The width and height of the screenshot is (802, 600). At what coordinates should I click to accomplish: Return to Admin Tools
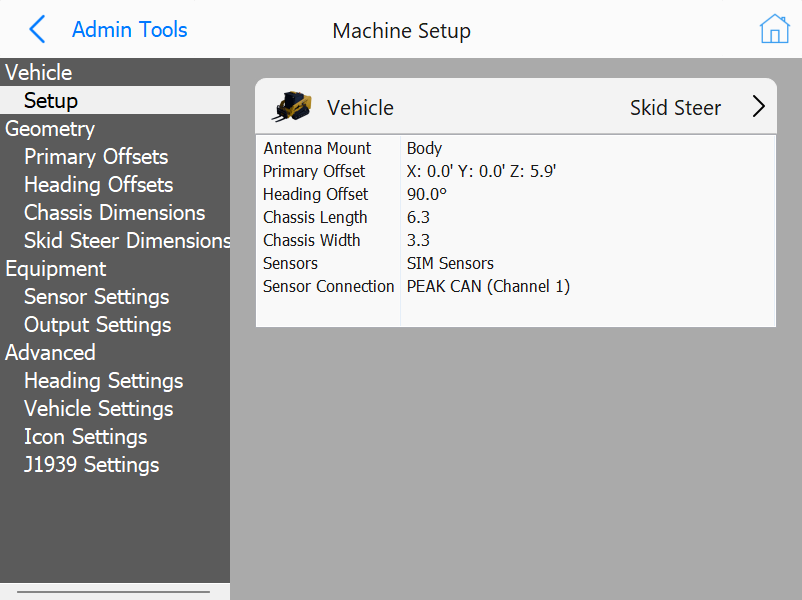pos(129,30)
